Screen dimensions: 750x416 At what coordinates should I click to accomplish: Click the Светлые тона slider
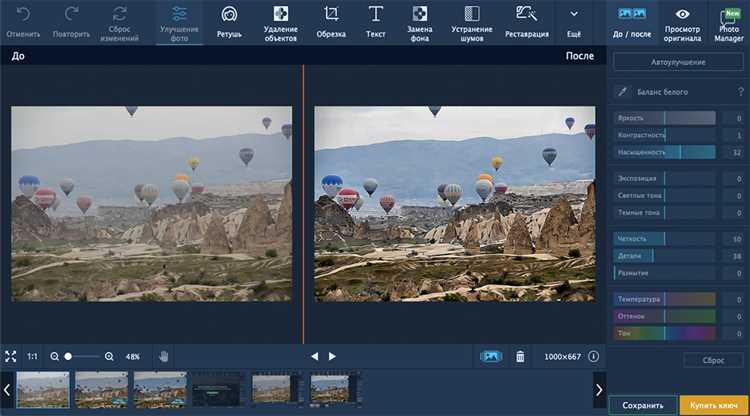[x=664, y=196]
